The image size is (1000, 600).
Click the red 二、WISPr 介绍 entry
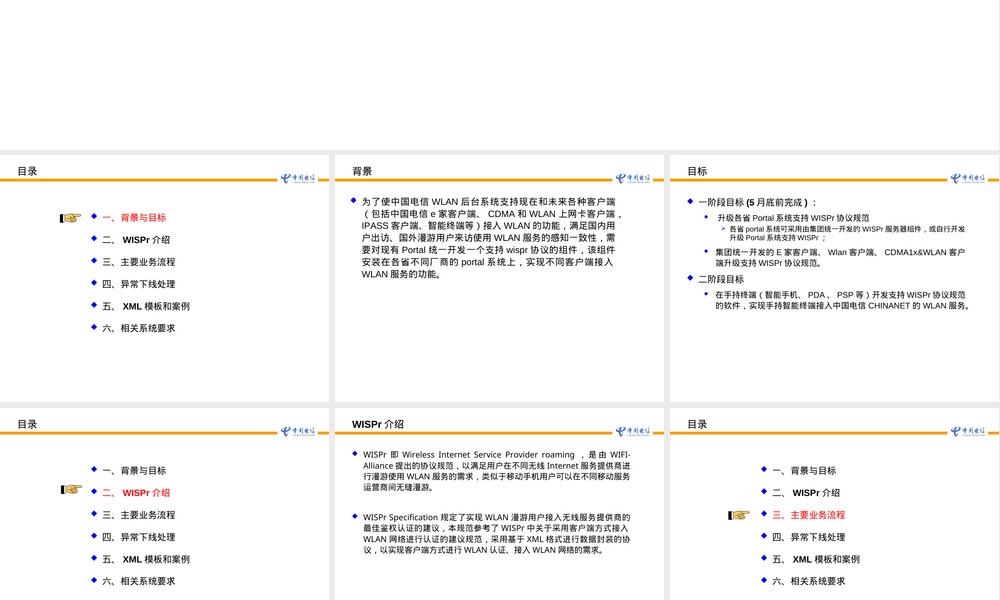tap(136, 493)
